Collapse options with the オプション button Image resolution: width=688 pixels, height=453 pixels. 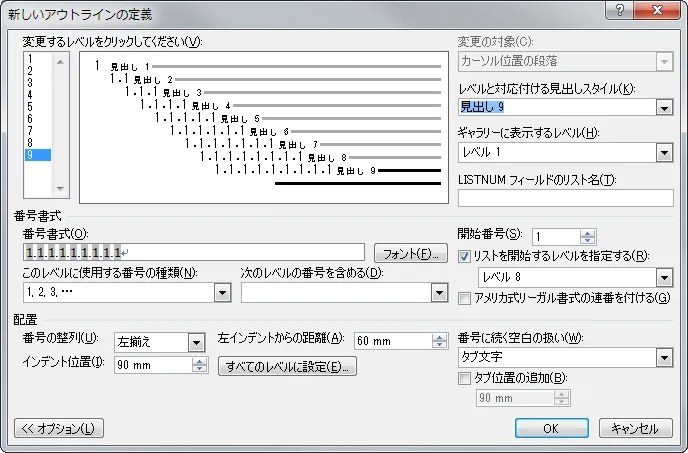coord(59,428)
